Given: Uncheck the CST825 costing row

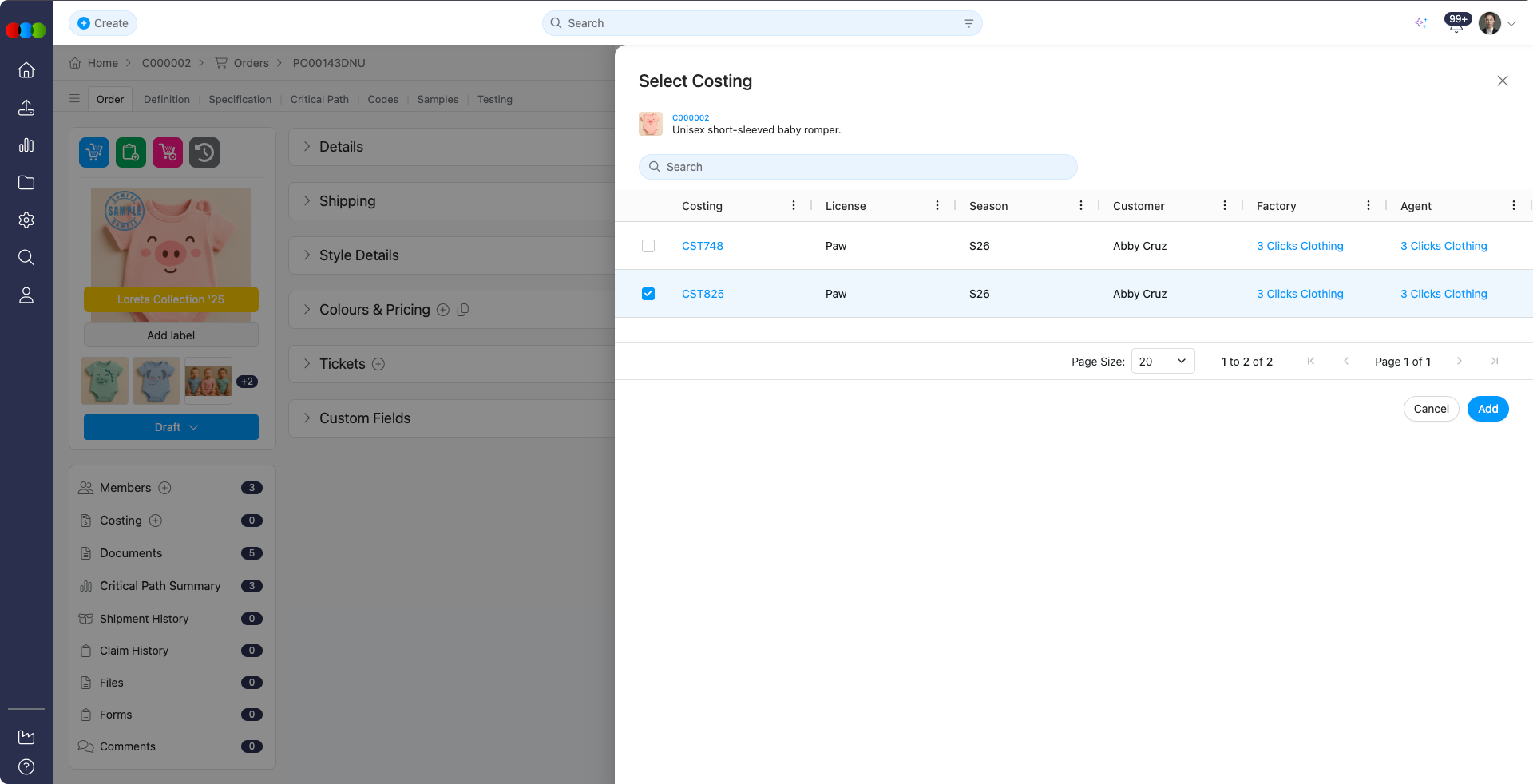Looking at the screenshot, I should (648, 294).
